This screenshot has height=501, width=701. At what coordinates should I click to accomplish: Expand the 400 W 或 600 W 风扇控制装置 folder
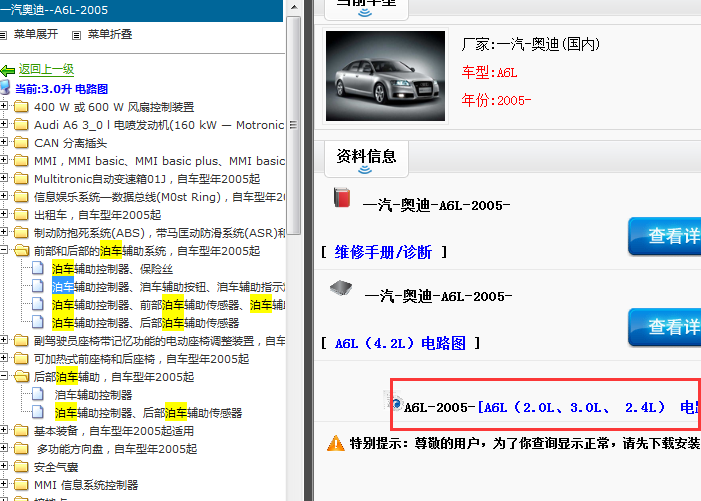point(4,106)
